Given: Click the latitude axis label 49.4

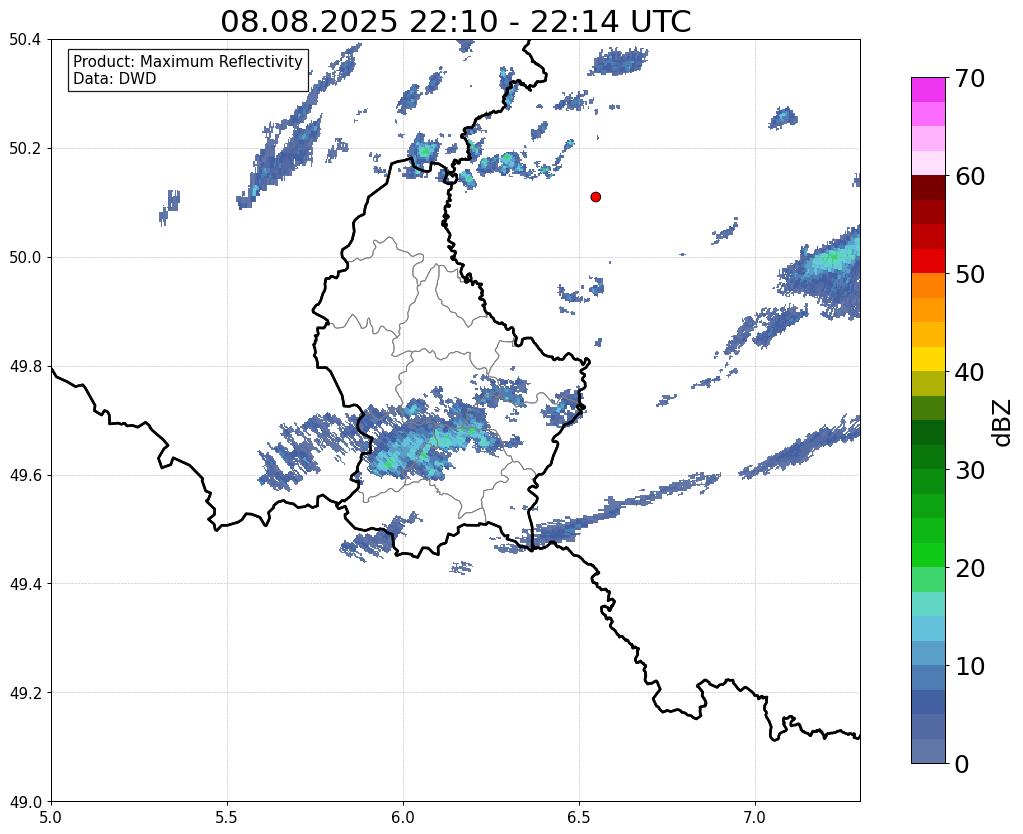Looking at the screenshot, I should coord(25,584).
